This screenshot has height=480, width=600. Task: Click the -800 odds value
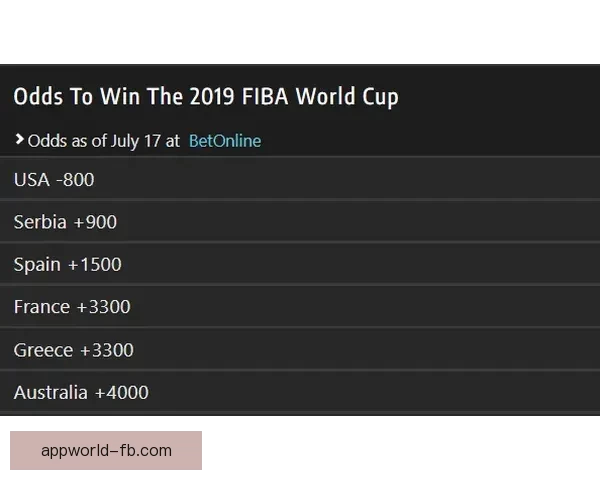75,180
